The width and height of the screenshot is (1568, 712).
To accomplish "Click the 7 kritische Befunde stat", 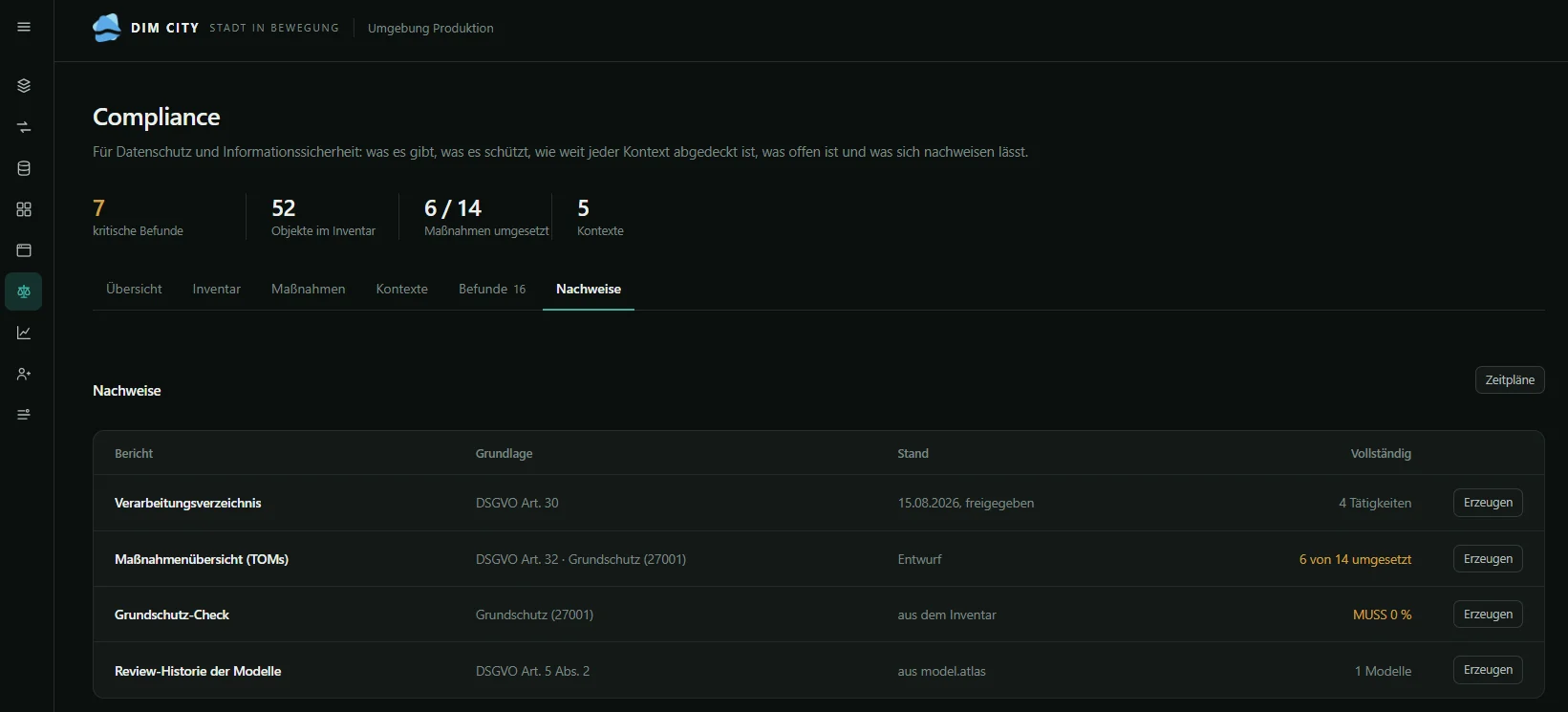I will [138, 217].
